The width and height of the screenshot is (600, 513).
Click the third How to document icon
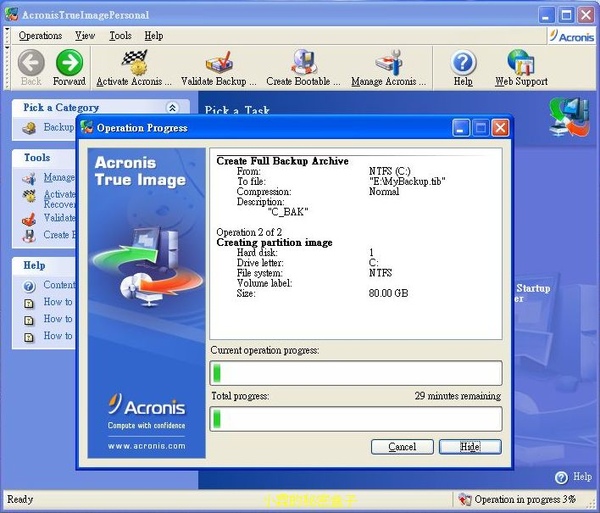(x=29, y=337)
